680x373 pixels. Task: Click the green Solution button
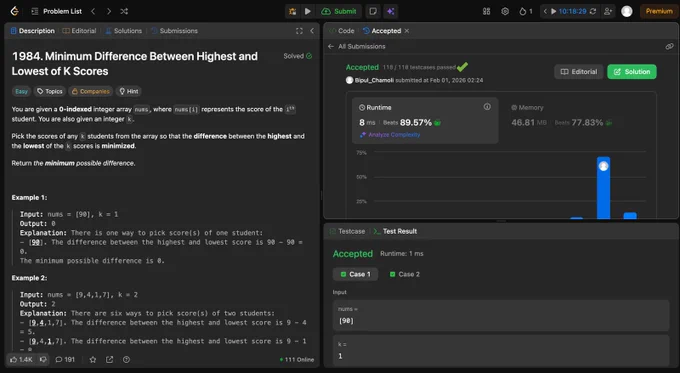point(632,72)
